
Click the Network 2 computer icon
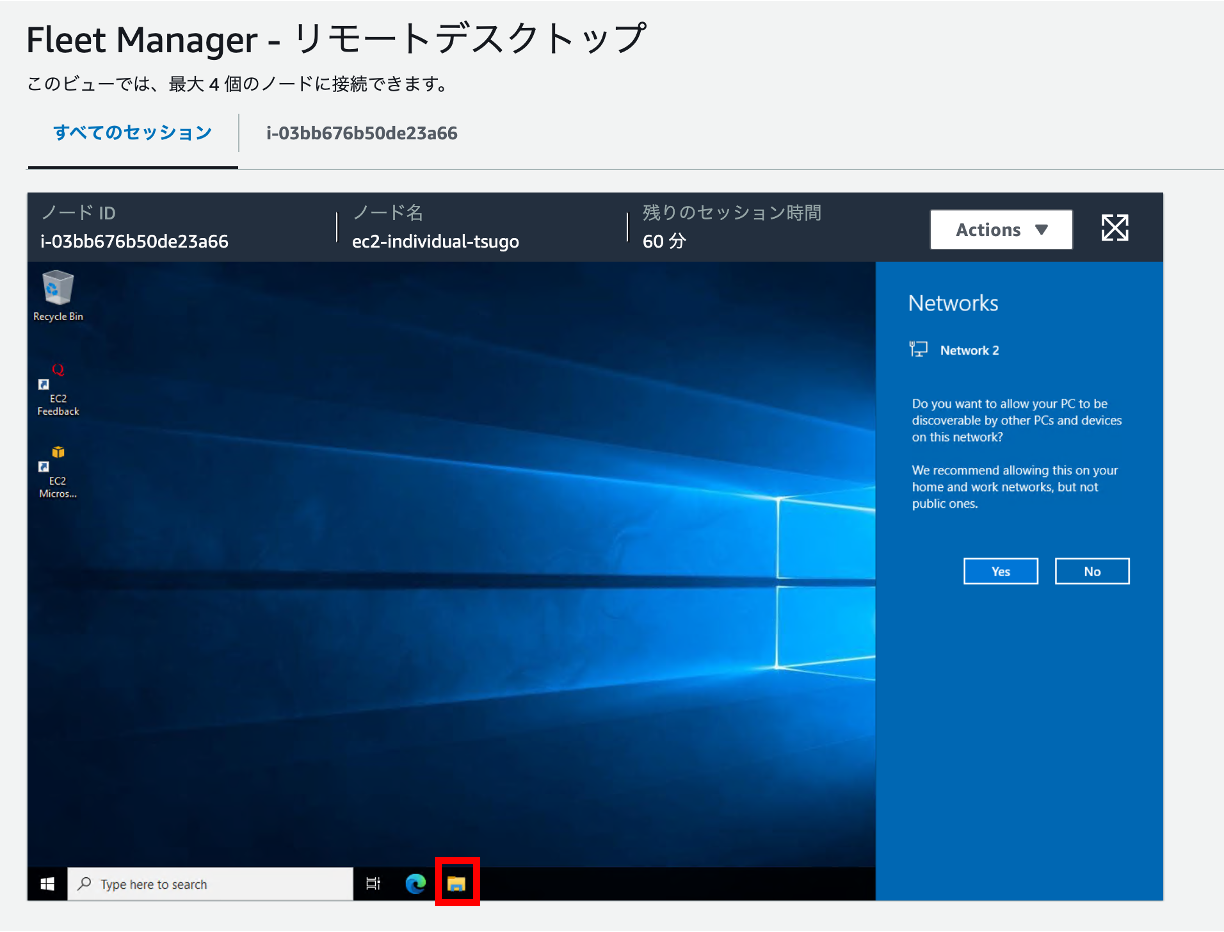tap(918, 349)
